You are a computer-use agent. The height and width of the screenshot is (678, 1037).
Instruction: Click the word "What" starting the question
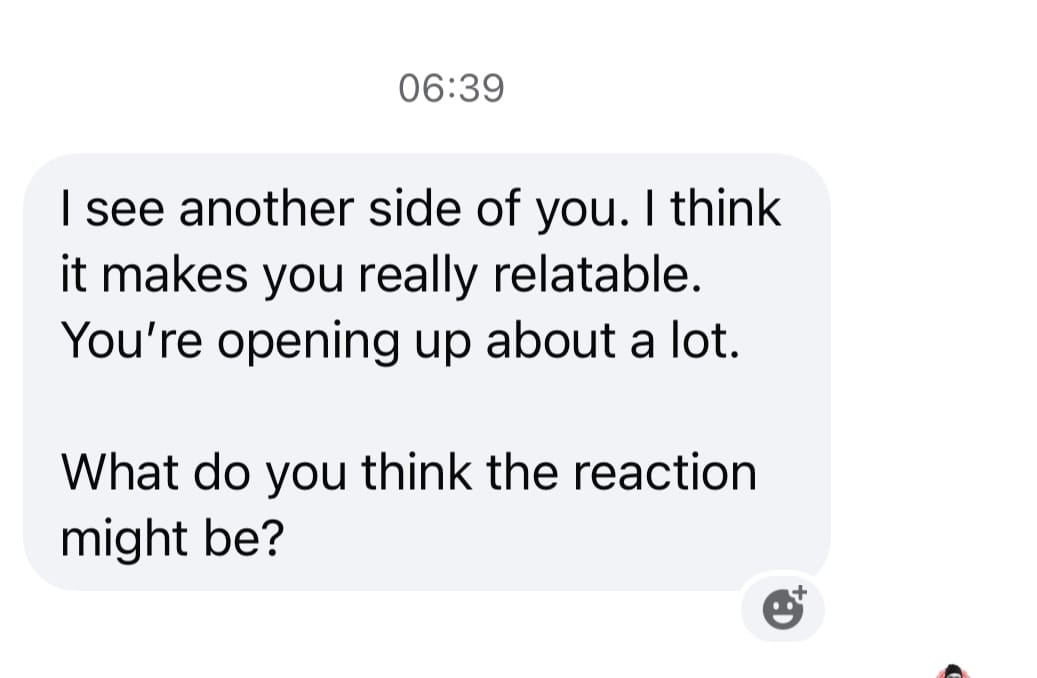pyautogui.click(x=119, y=472)
